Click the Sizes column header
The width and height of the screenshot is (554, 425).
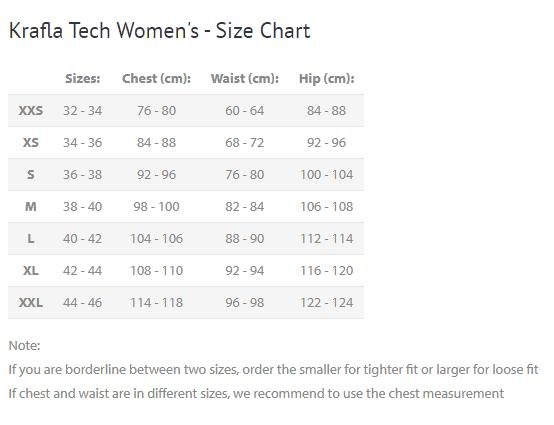83,78
